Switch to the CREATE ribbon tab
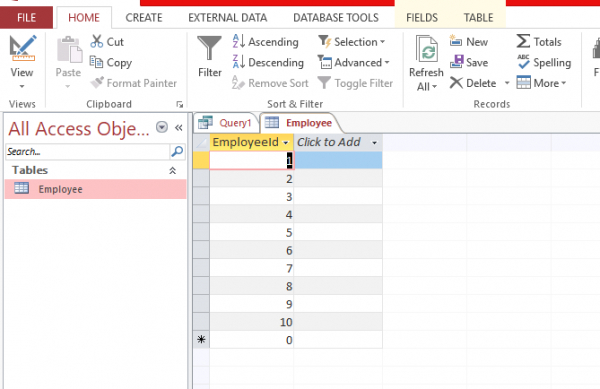 point(144,18)
